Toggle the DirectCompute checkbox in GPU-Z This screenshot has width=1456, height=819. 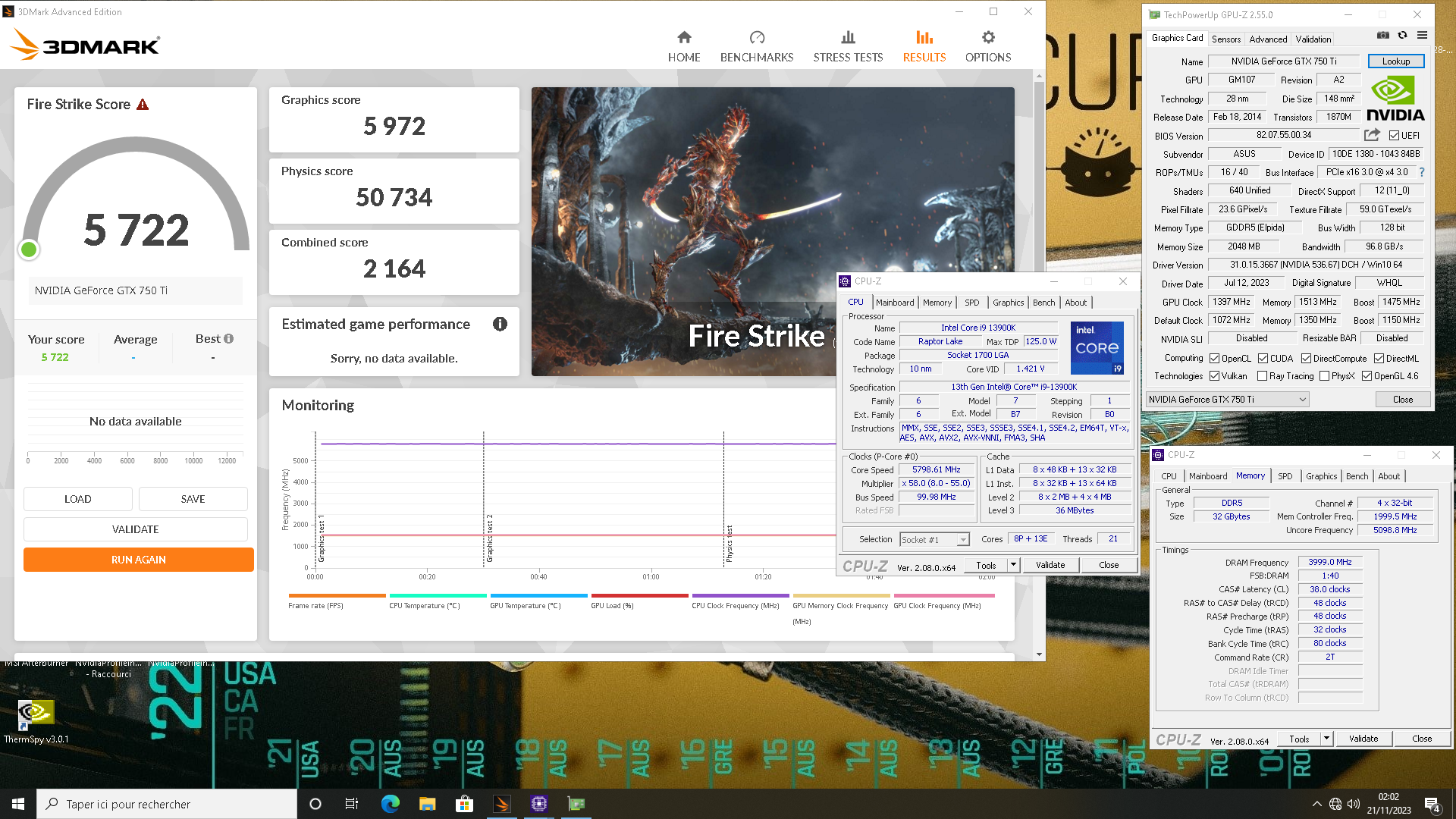pos(1306,358)
